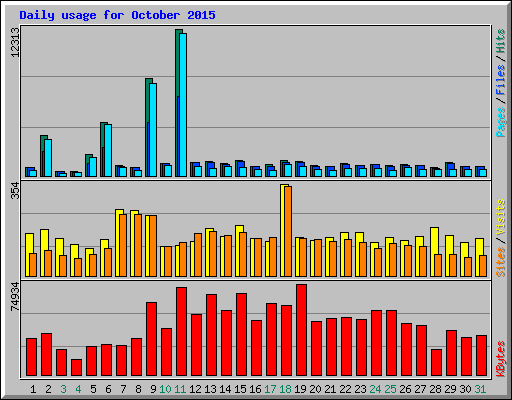This screenshot has height=400, width=512.
Task: Select the red KBytes bar for day 15
Action: pyautogui.click(x=241, y=334)
